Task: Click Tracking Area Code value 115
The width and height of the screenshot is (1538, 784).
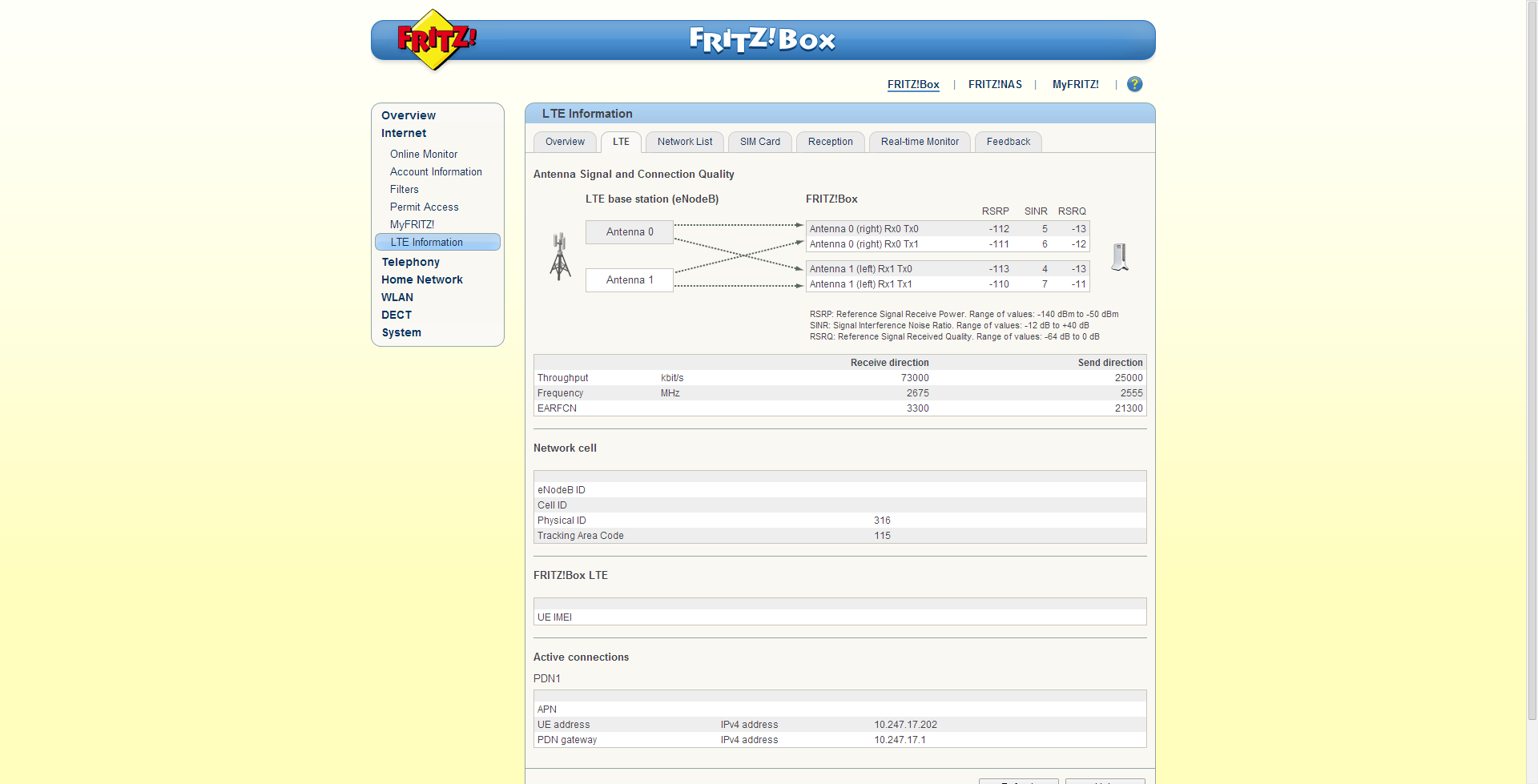Action: [882, 536]
